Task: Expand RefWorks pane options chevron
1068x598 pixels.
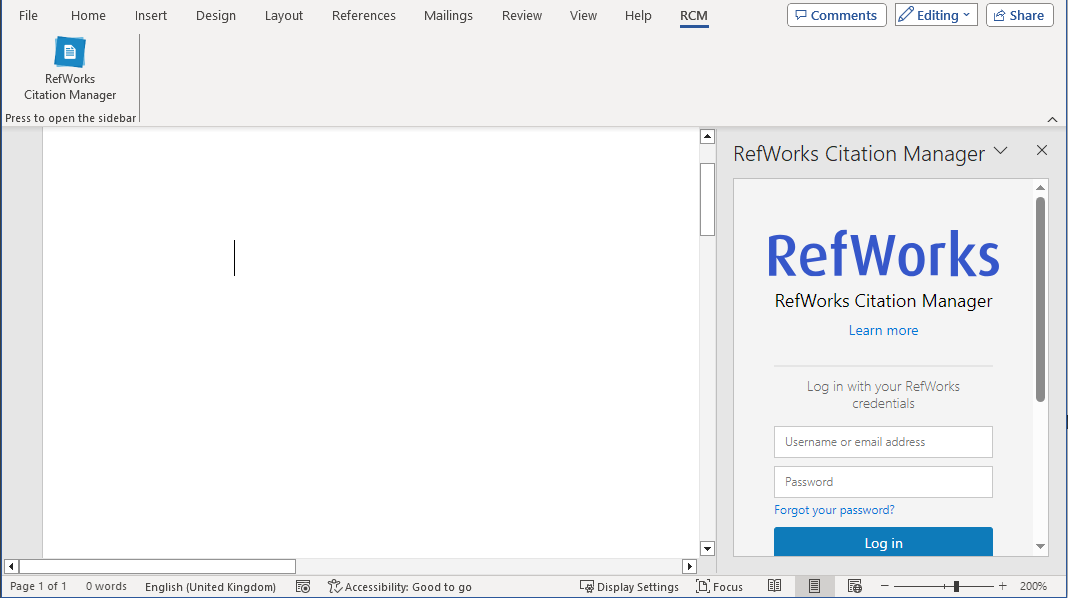Action: (x=1001, y=151)
